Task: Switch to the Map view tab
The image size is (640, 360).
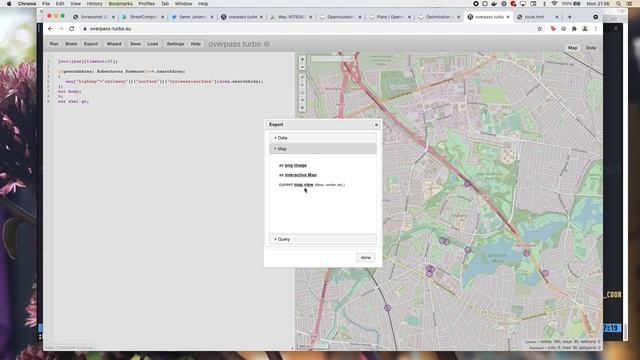Action: click(x=573, y=48)
